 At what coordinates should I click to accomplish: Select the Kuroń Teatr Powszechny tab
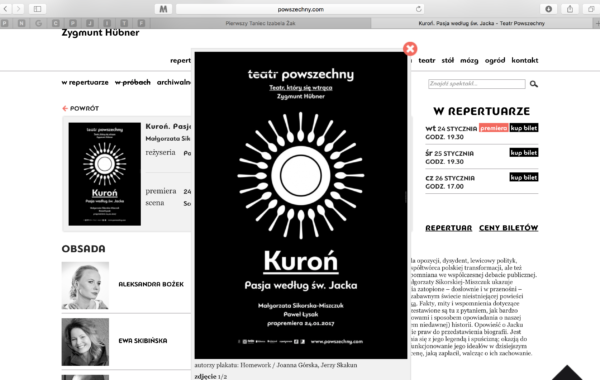coord(481,23)
